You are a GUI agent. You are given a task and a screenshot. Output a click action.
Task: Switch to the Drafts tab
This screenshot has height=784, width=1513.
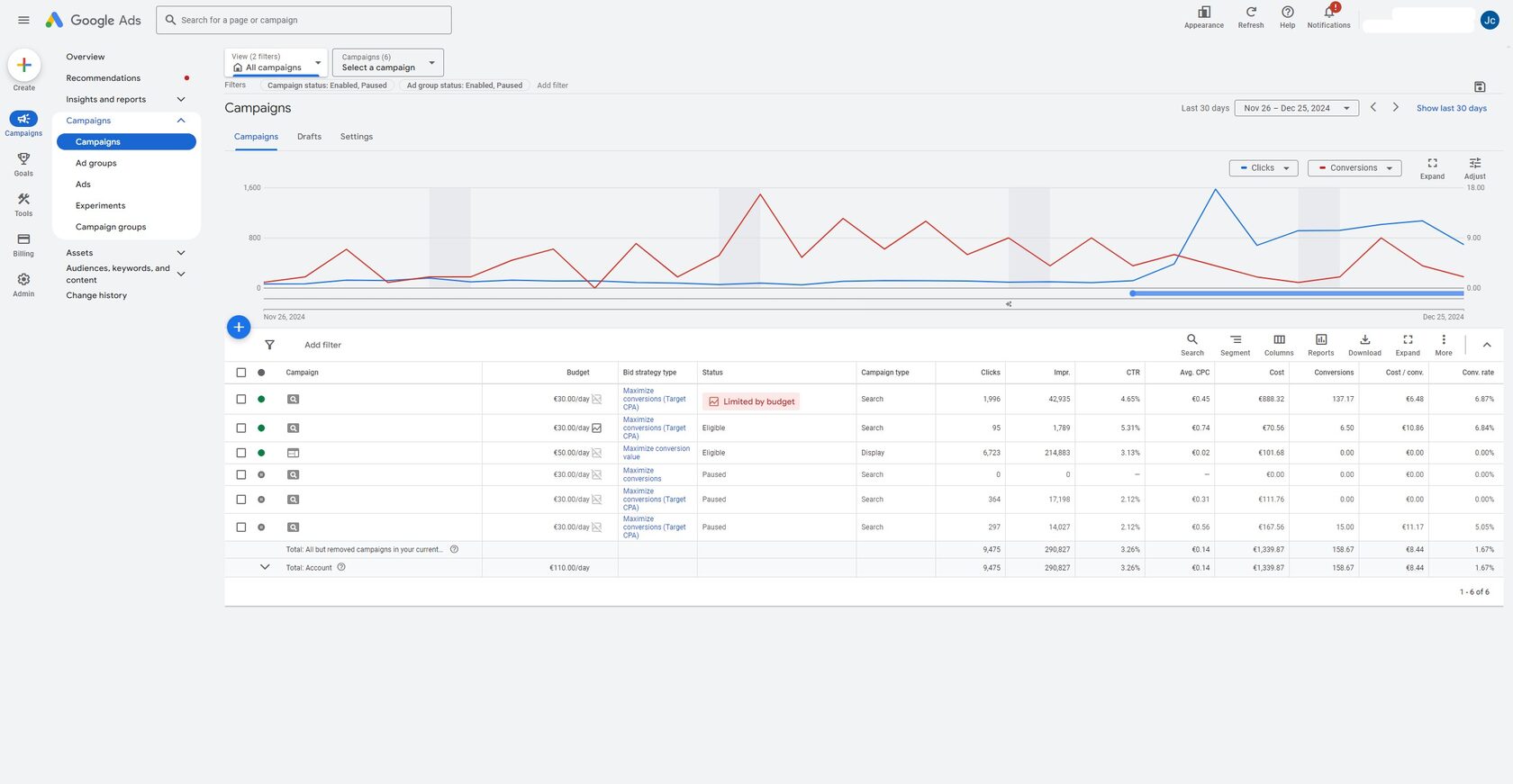coord(309,137)
